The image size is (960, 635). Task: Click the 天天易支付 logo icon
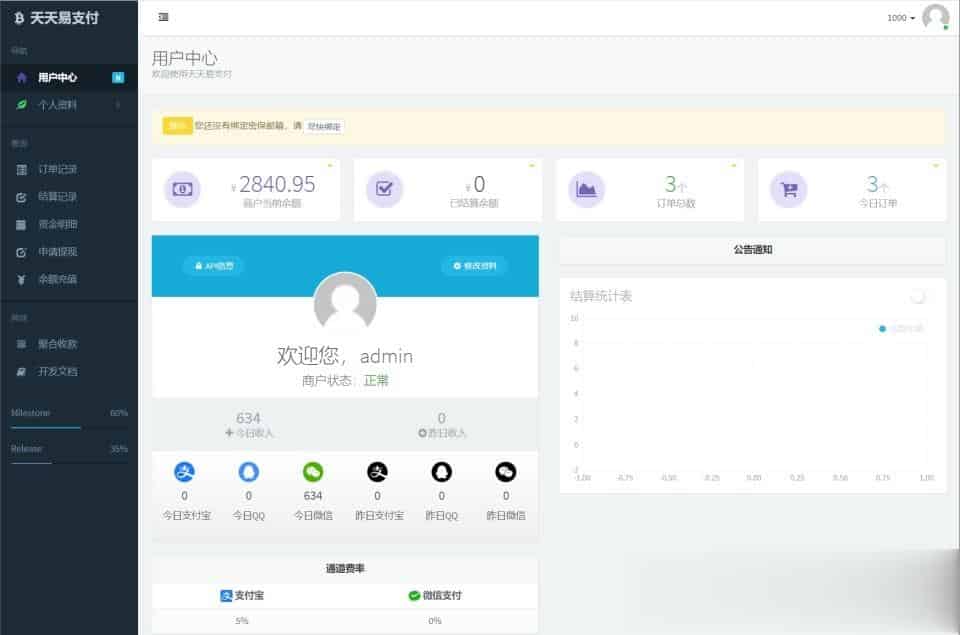point(19,18)
